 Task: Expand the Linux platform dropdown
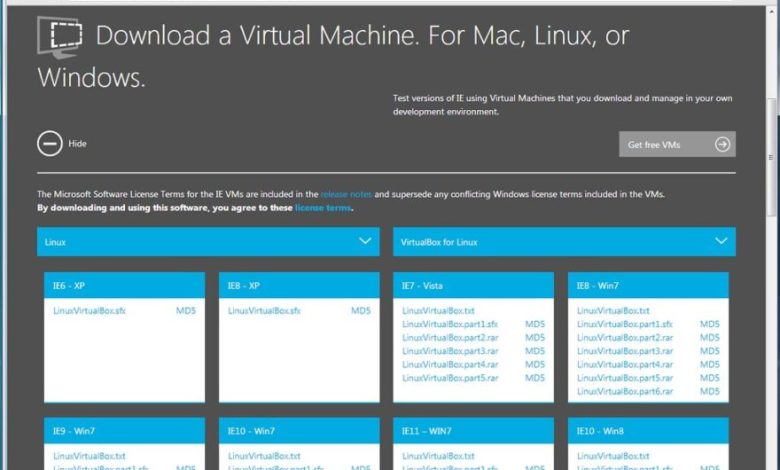[x=208, y=242]
